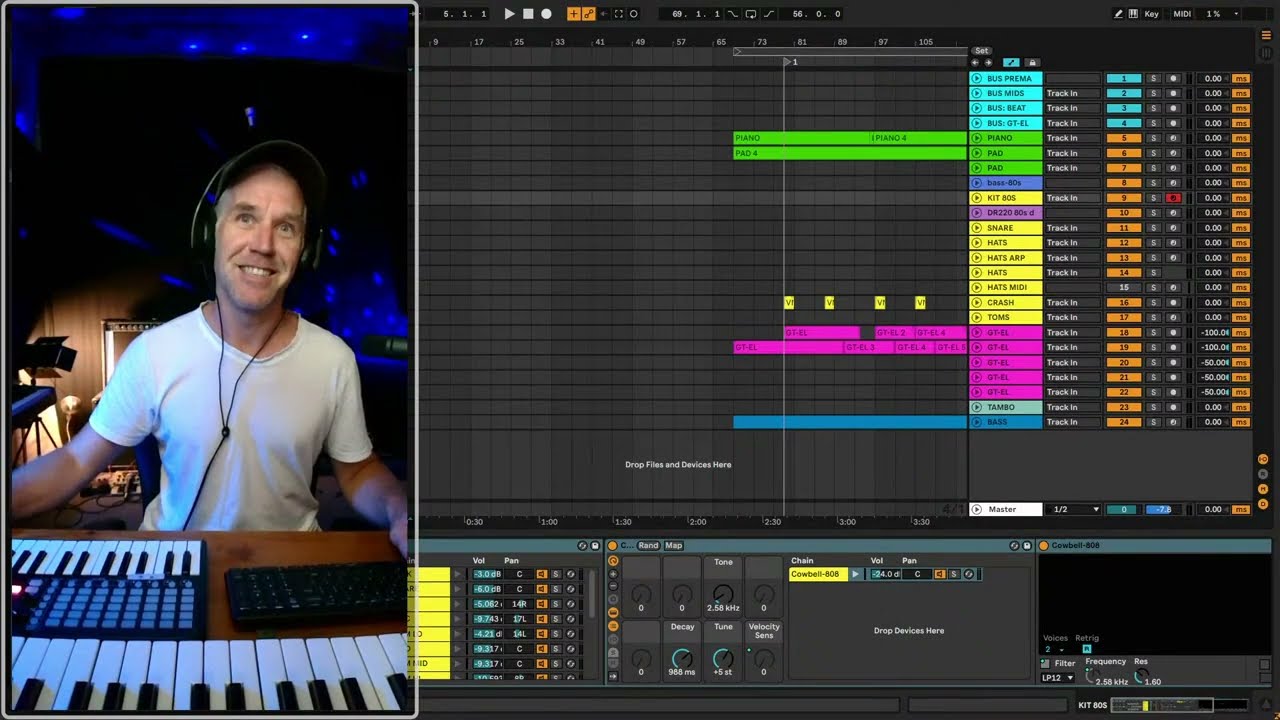Toggle the loop switch in the transport

pyautogui.click(x=750, y=14)
